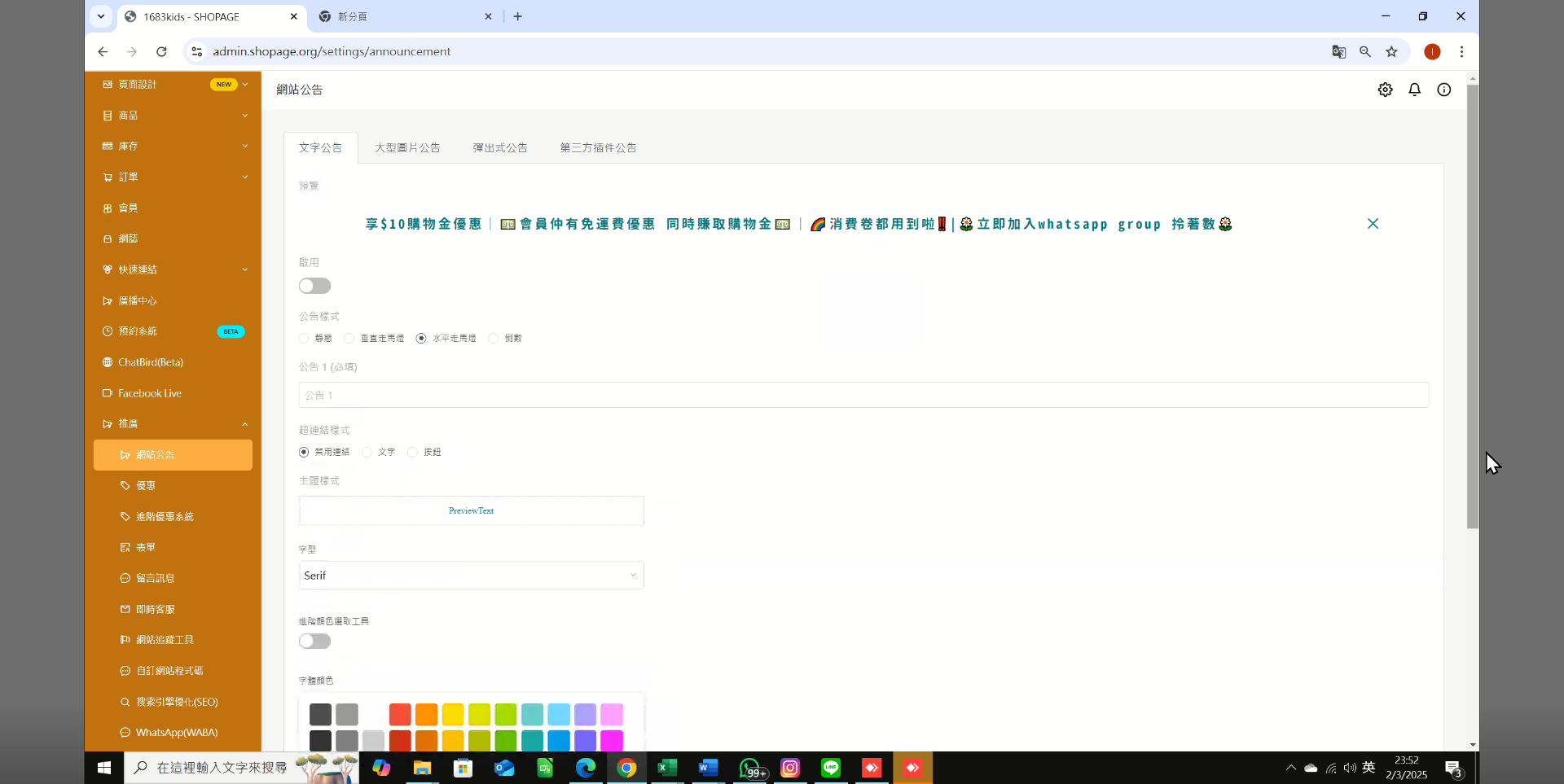Pick the magenta swatch in second color row
1564x784 pixels.
(612, 741)
